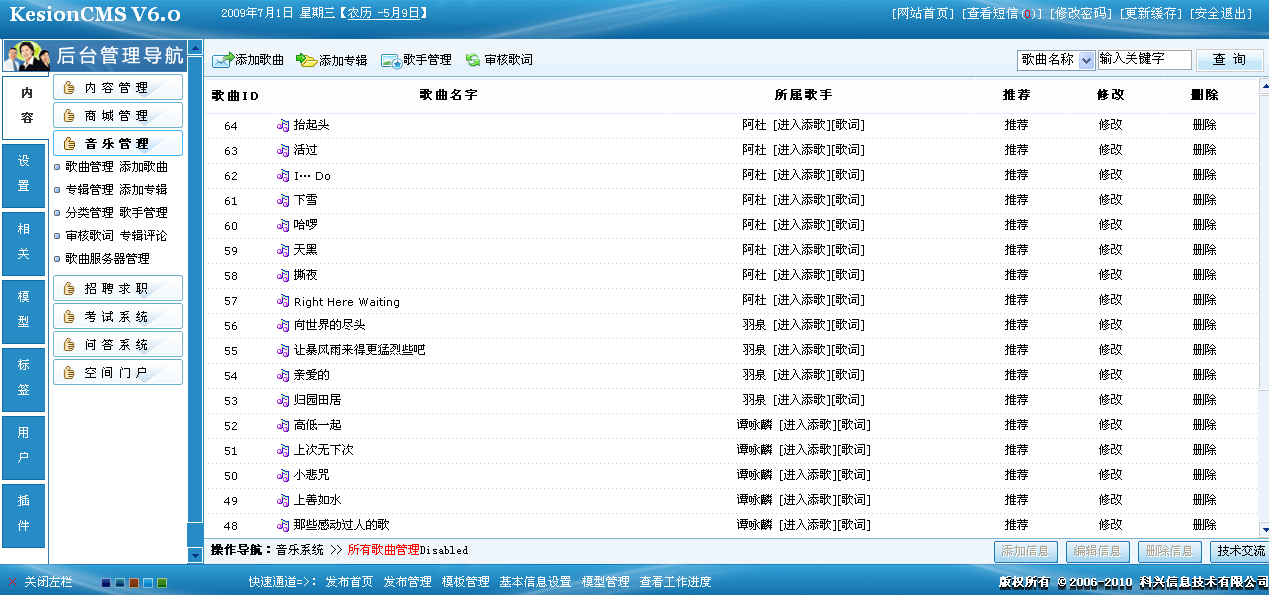Click the 审核歌词 refresh icon

click(473, 61)
